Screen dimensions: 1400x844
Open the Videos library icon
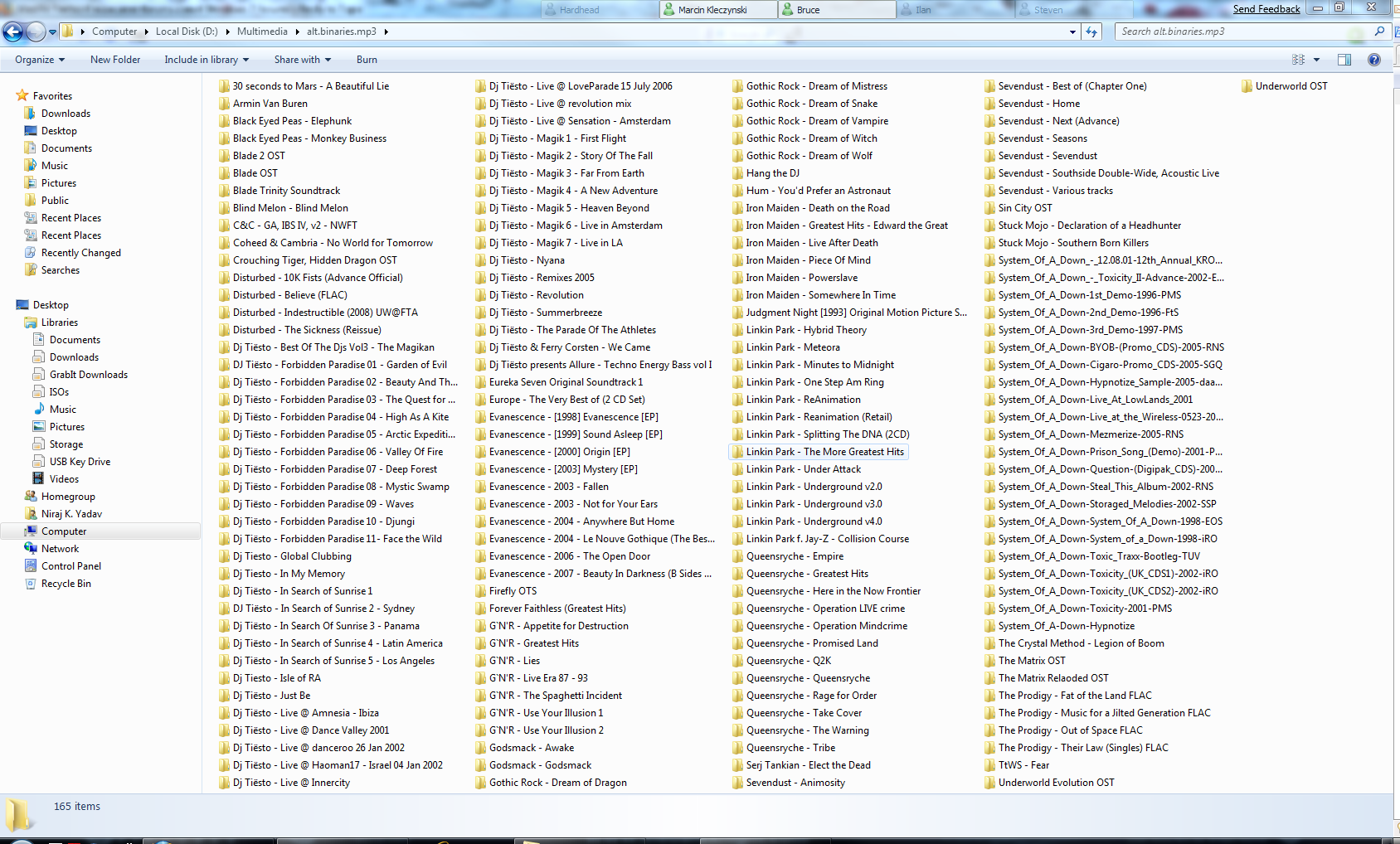38,479
